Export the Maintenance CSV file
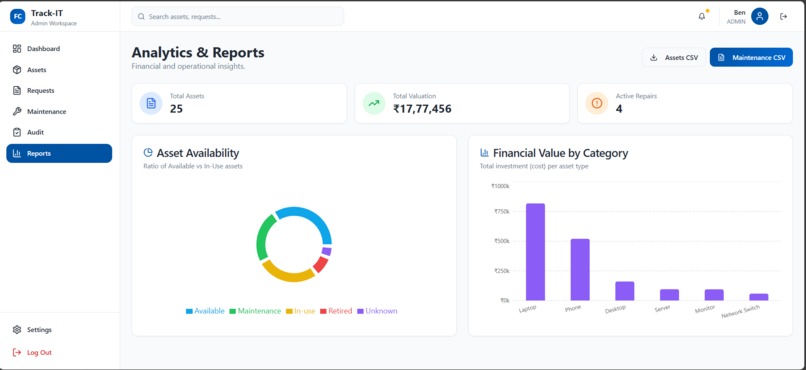Screen dimensions: 806x370 tap(751, 58)
